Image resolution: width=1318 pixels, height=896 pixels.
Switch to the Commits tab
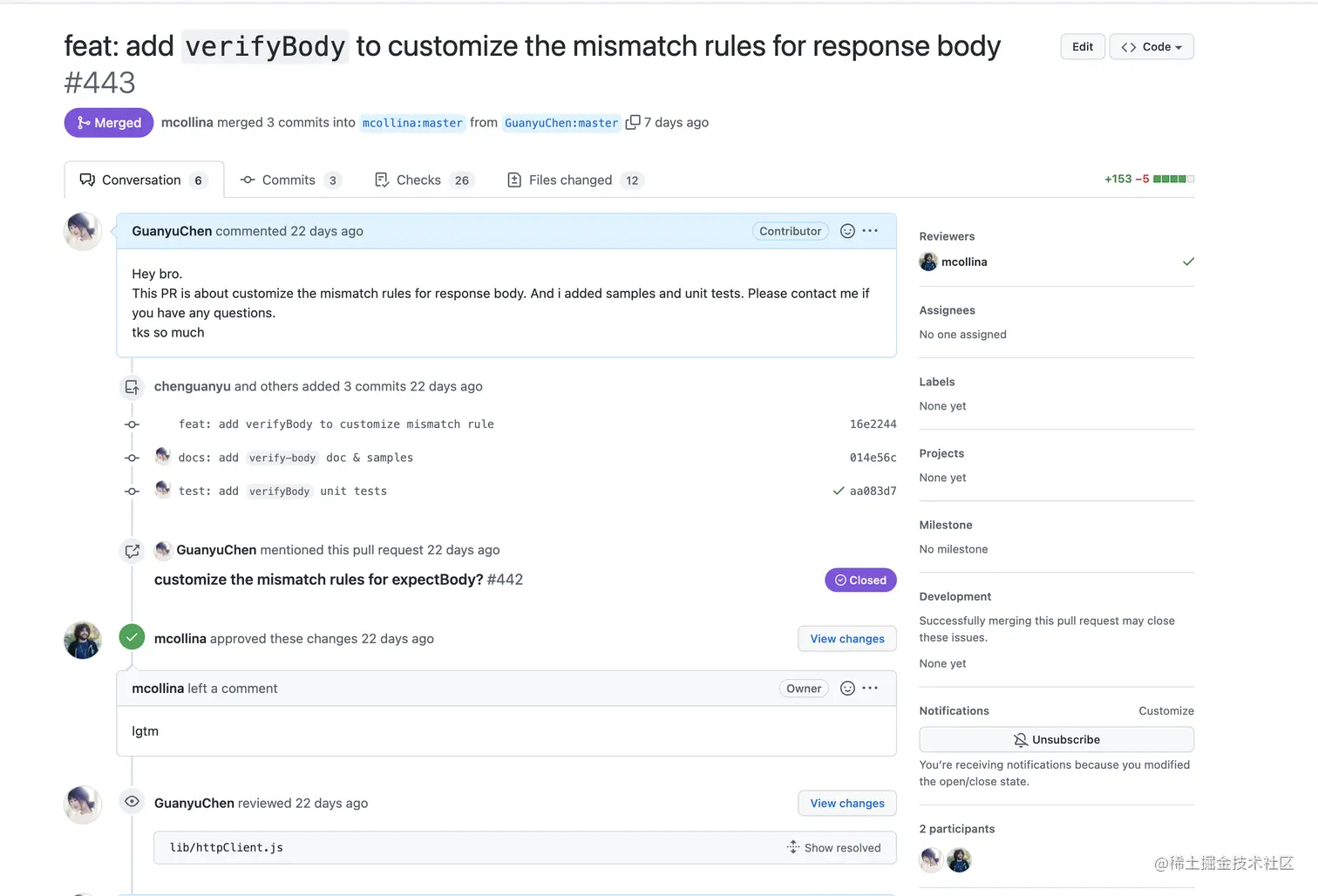click(x=289, y=180)
